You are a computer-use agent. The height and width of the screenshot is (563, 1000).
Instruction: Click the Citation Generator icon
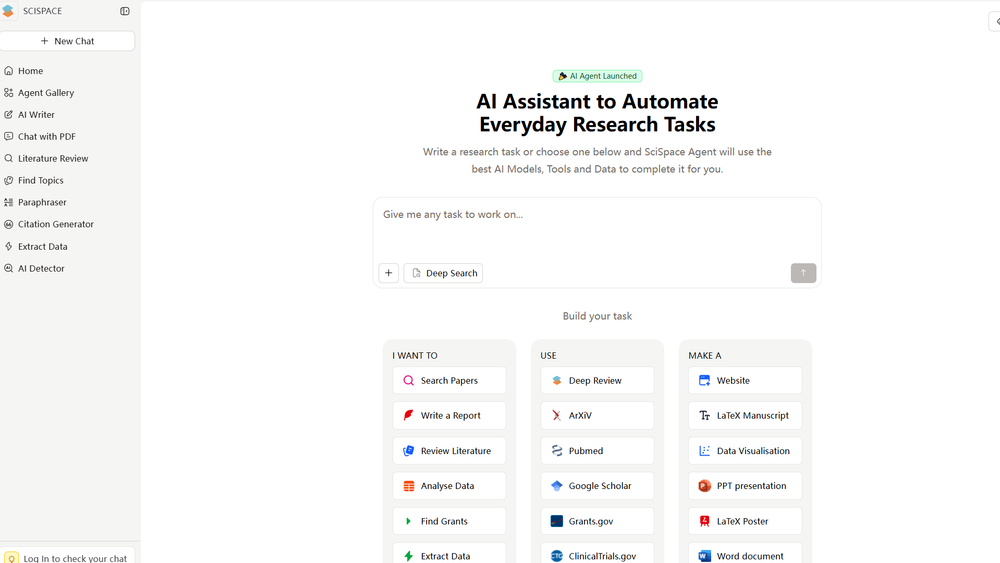(8, 224)
